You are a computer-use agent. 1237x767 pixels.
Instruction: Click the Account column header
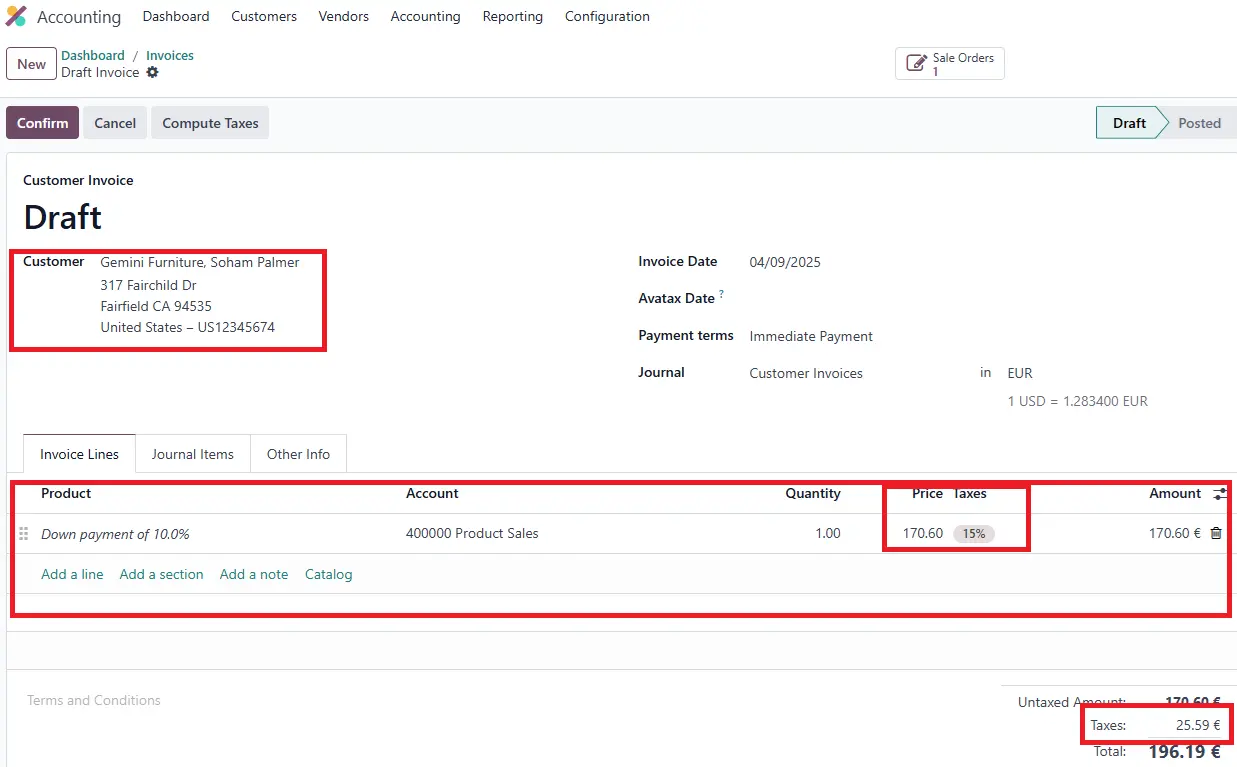coord(432,493)
